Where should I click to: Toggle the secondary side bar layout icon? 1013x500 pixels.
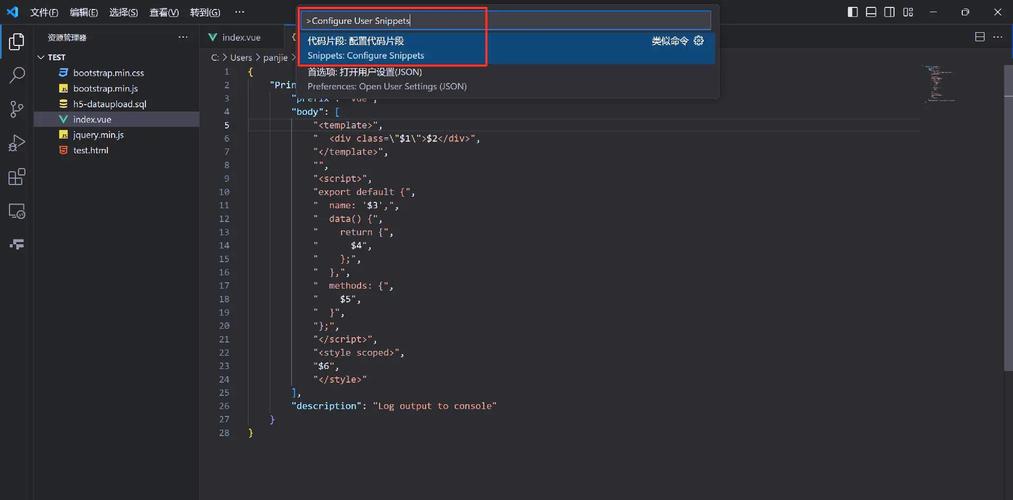tap(890, 12)
